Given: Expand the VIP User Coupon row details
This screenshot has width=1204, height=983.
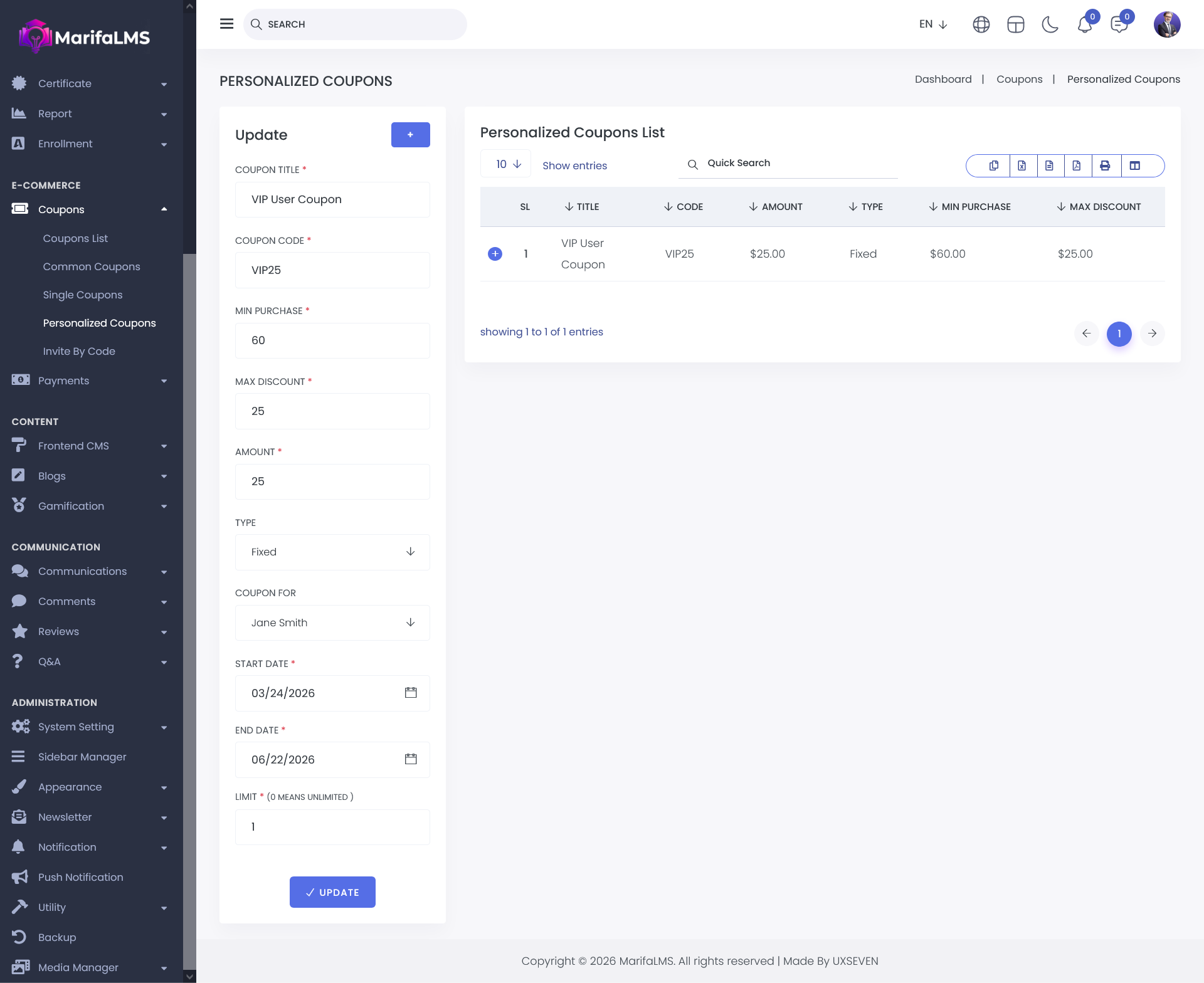Looking at the screenshot, I should pos(495,254).
